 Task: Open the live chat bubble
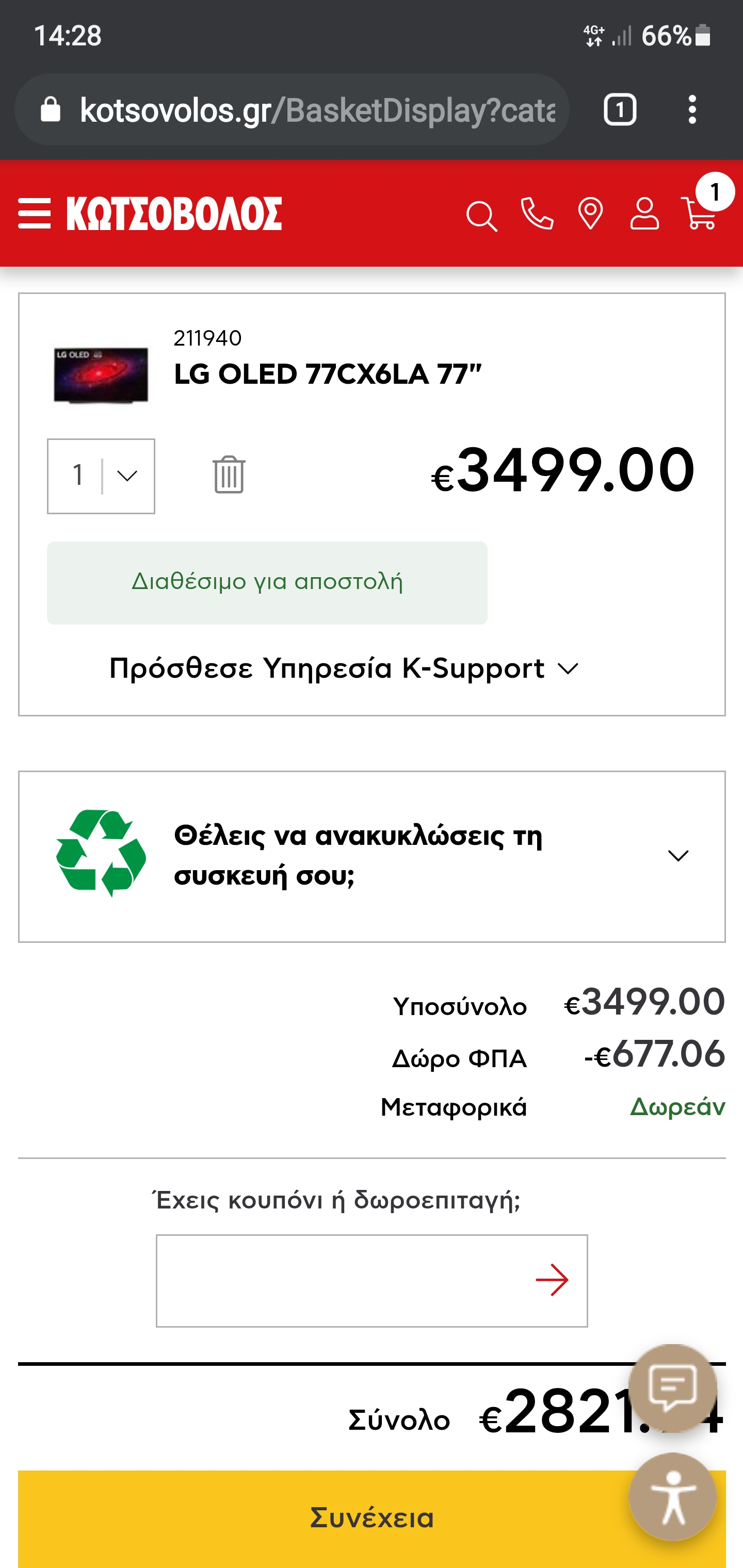click(x=672, y=1388)
